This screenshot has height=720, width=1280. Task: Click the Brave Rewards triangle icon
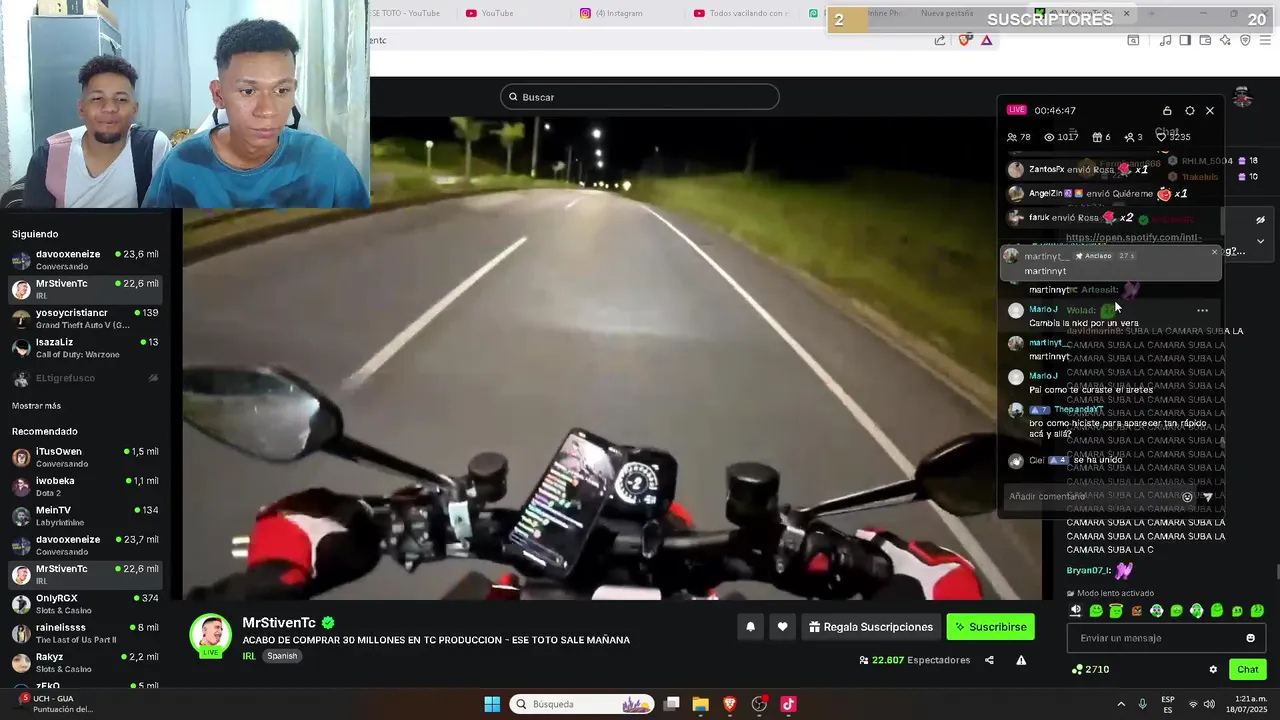986,40
